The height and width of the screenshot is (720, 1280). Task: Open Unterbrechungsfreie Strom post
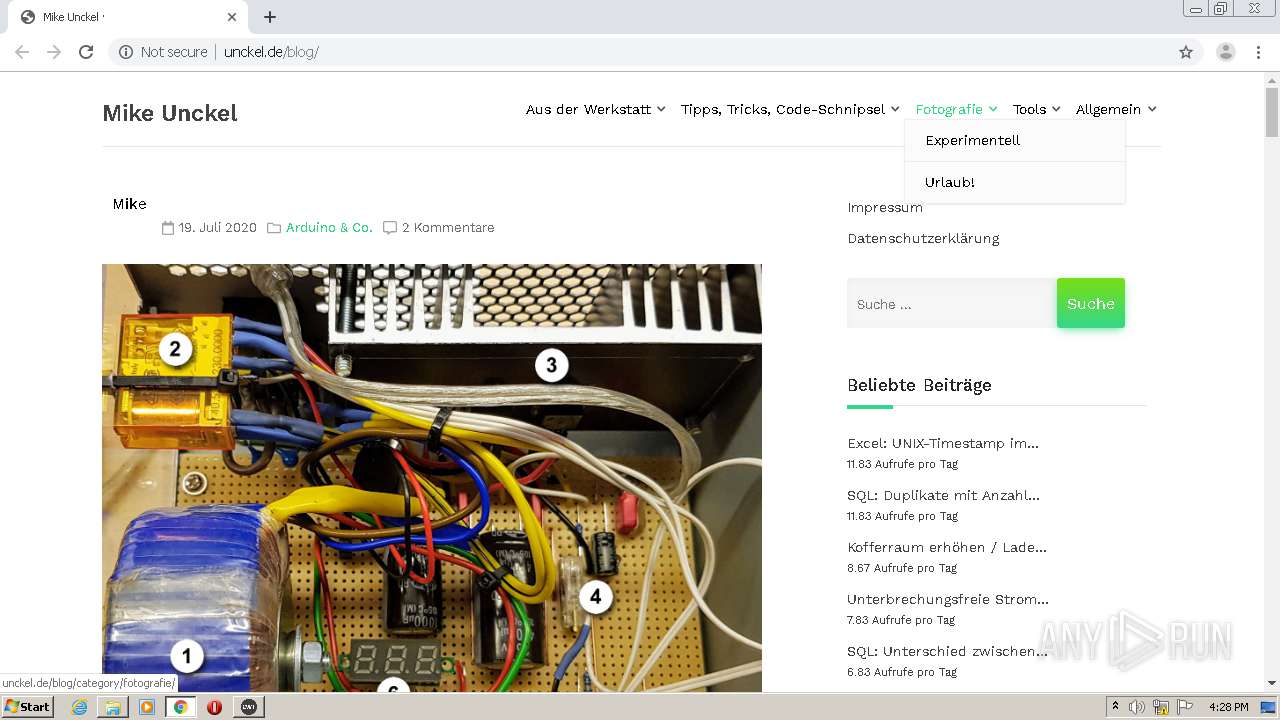pyautogui.click(x=948, y=599)
